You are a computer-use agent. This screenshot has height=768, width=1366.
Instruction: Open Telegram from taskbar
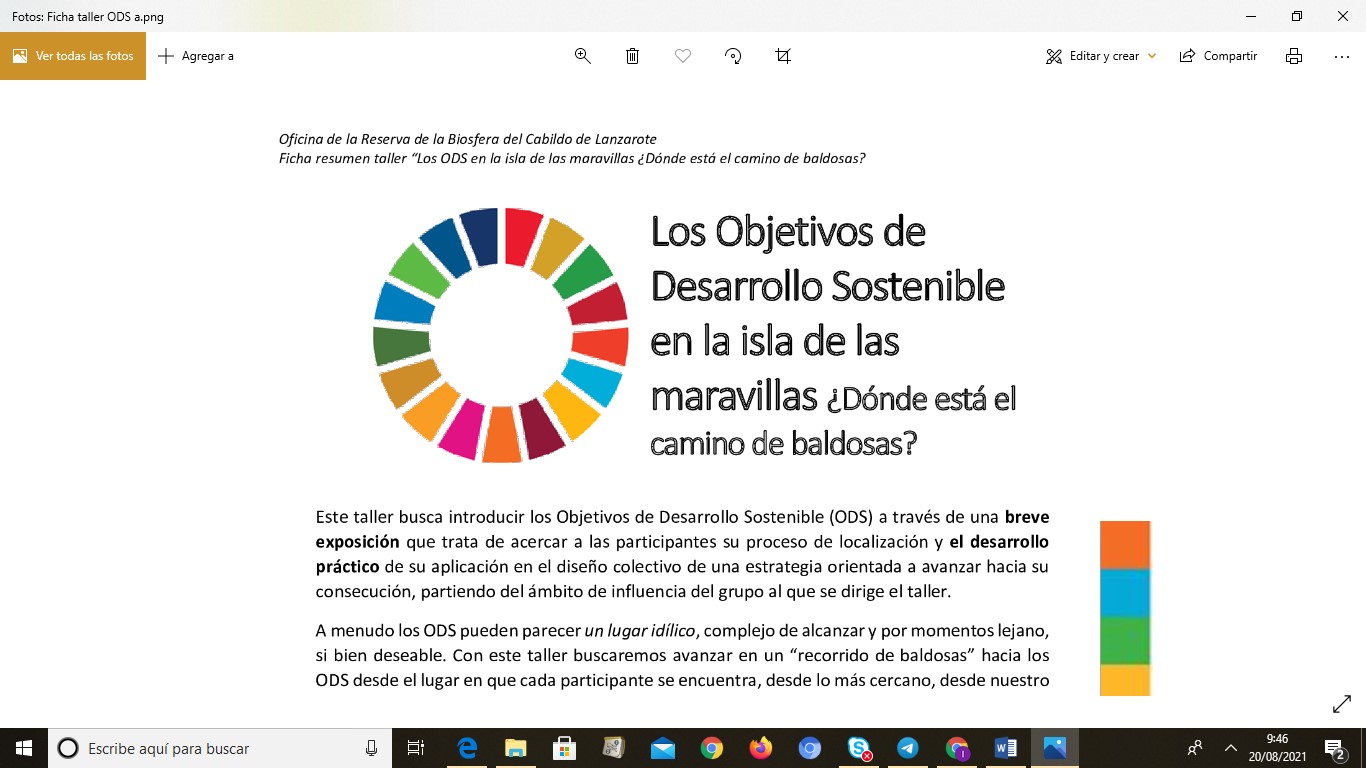coord(908,748)
